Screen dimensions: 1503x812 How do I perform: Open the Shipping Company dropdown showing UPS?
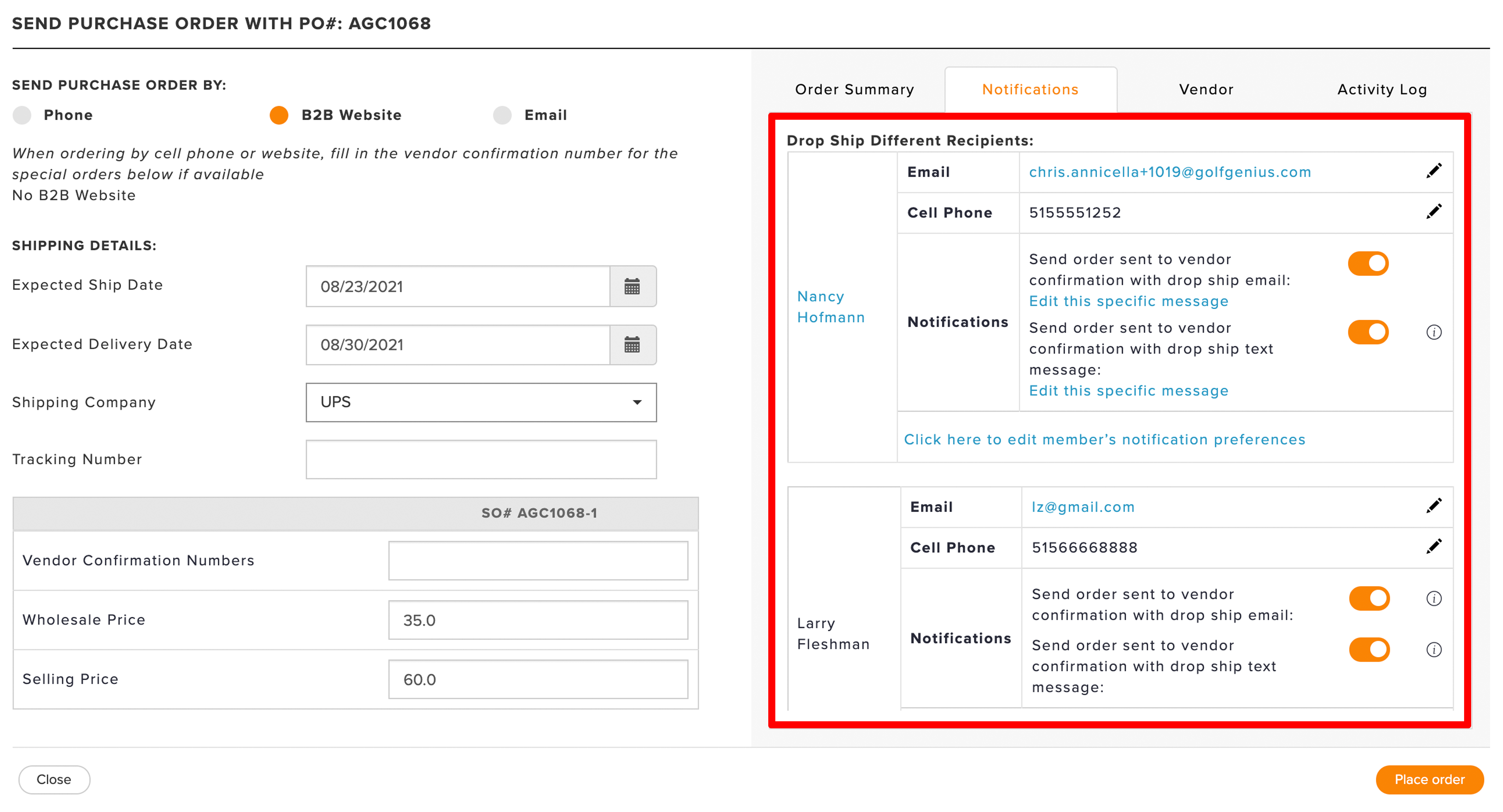(481, 402)
